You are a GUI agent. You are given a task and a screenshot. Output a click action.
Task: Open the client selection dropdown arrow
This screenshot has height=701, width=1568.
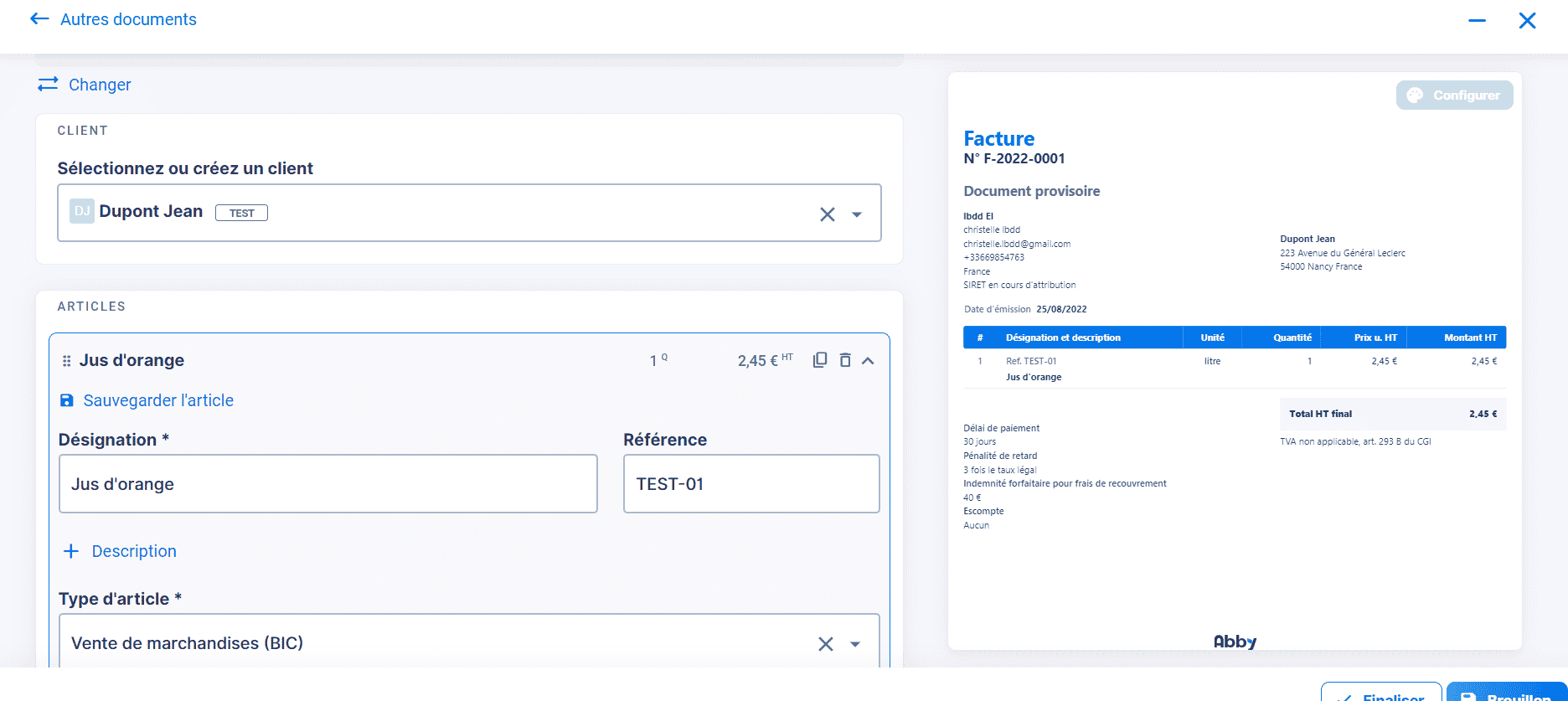click(857, 214)
